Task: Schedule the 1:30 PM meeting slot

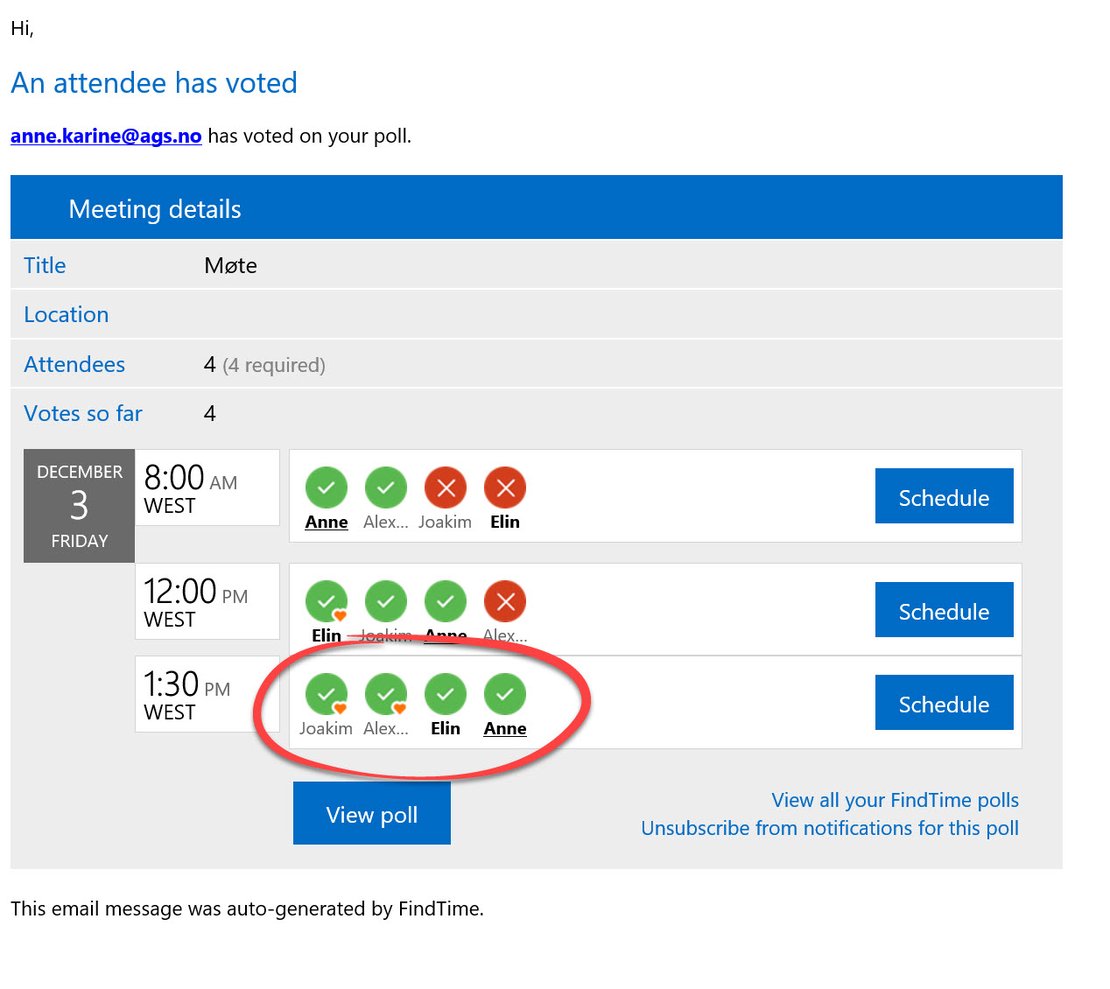Action: coord(943,703)
